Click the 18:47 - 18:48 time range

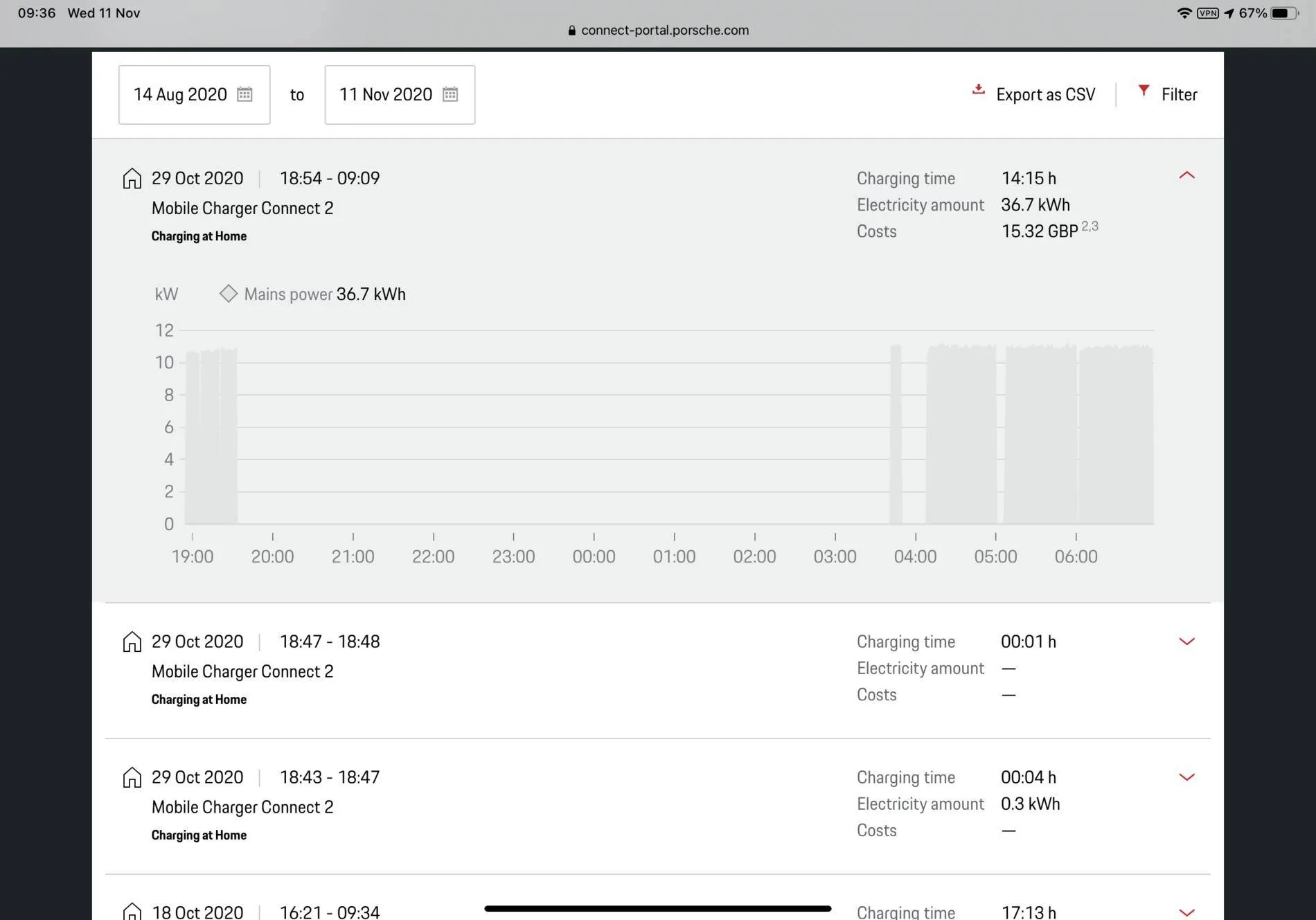pyautogui.click(x=330, y=642)
